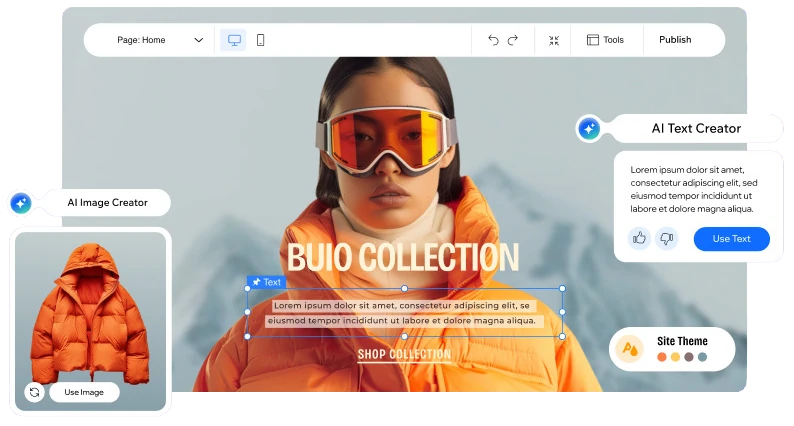Click the Use Image button
This screenshot has width=794, height=426.
84,392
